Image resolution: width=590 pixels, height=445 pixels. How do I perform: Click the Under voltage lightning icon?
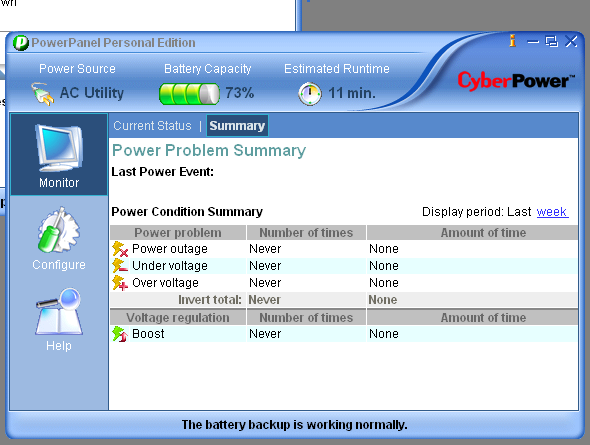(120, 266)
